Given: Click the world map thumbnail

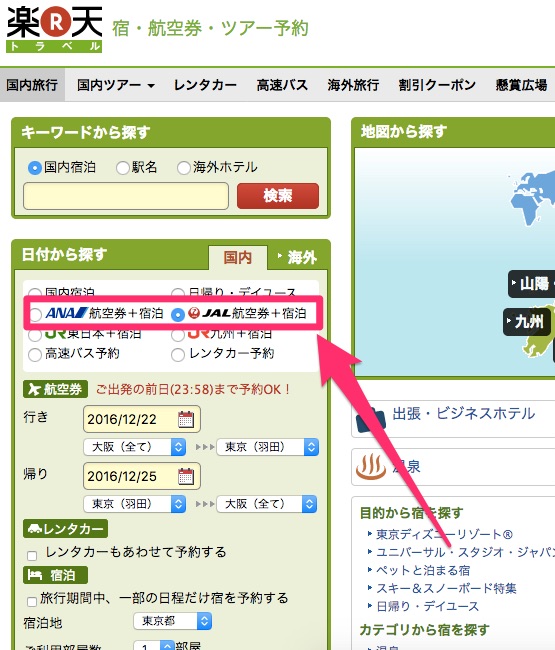Looking at the screenshot, I should (533, 199).
